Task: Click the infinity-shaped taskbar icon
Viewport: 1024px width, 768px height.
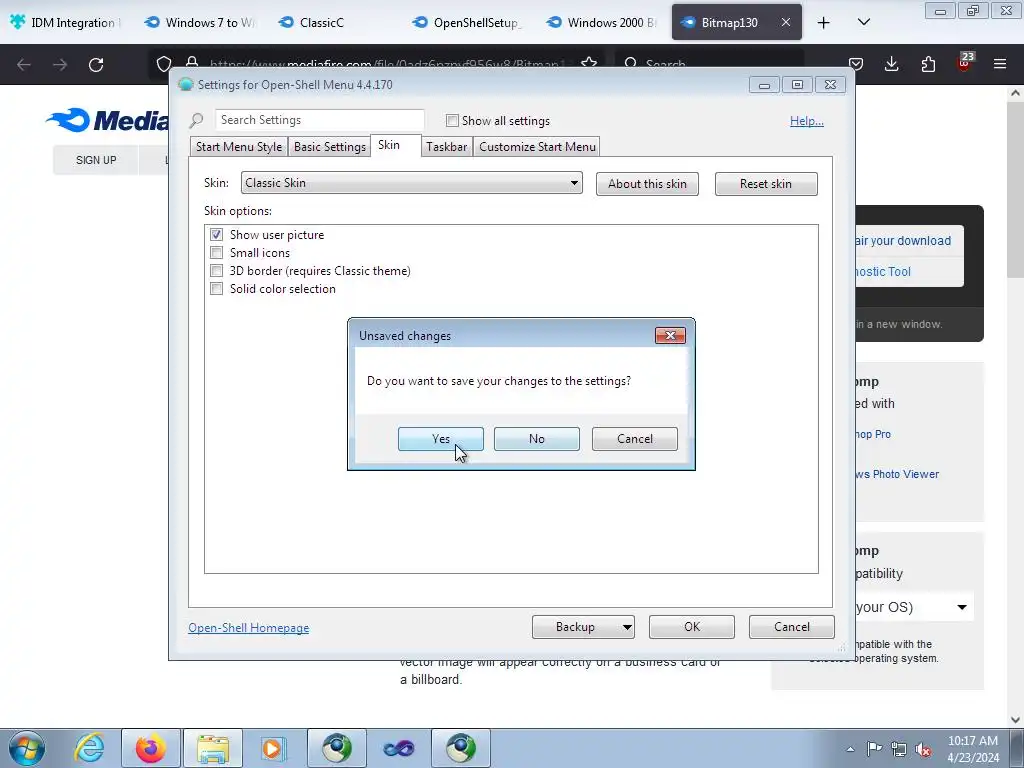Action: coord(398,748)
